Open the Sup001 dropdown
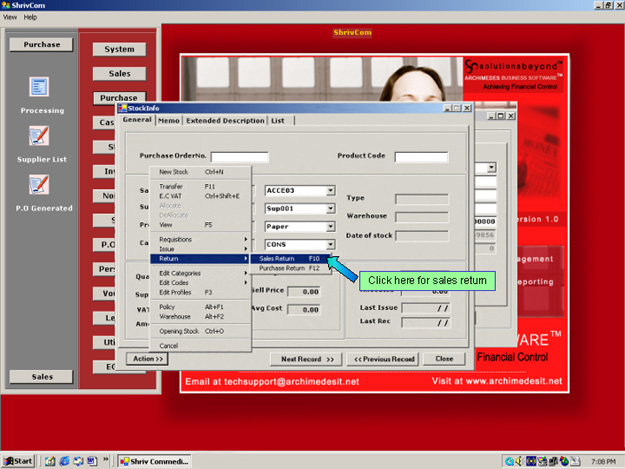This screenshot has width=625, height=469. pyautogui.click(x=330, y=208)
